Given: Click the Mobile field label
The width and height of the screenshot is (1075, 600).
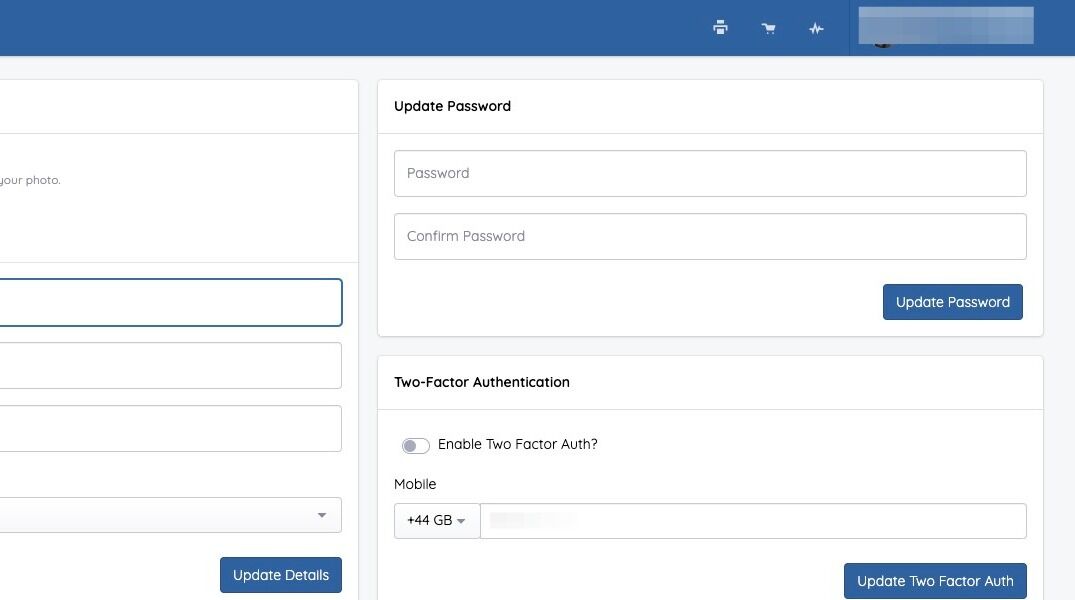Looking at the screenshot, I should click(x=415, y=484).
